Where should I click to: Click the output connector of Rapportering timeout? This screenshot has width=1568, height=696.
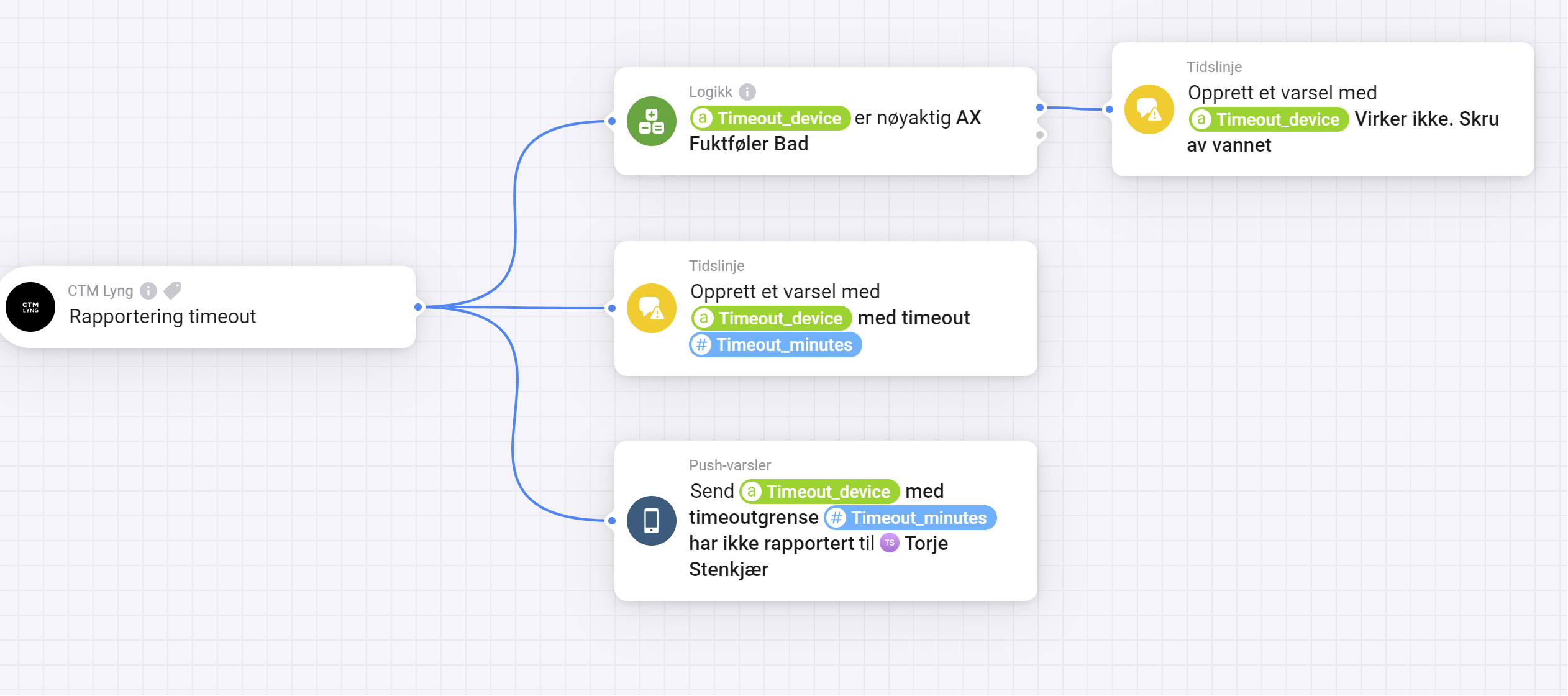[x=418, y=307]
